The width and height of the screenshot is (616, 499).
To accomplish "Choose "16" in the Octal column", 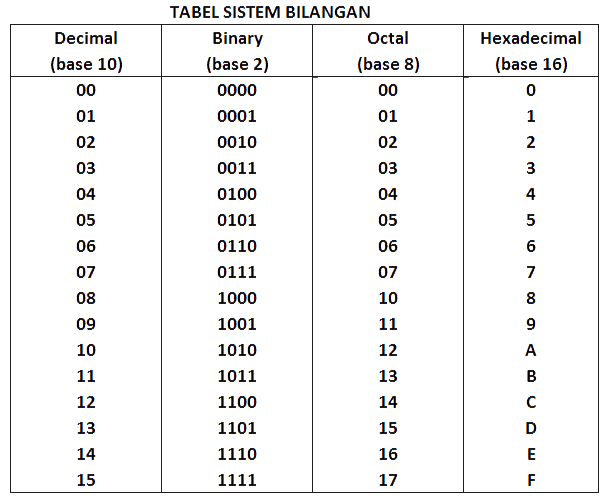I will click(x=388, y=454).
